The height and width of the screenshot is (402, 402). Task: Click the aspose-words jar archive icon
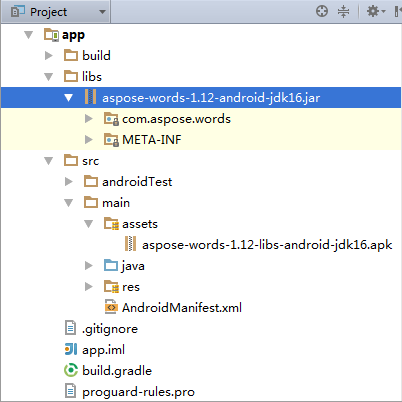click(90, 97)
